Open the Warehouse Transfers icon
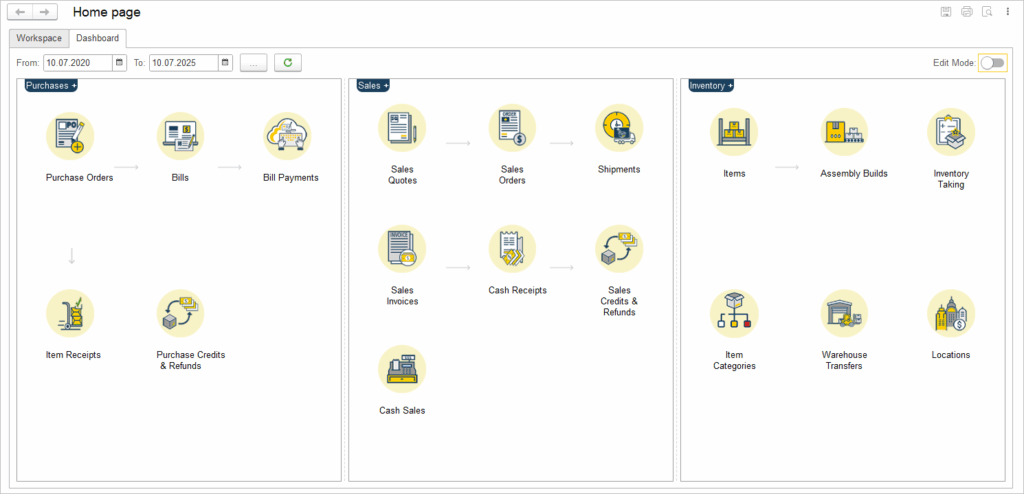1024x494 pixels. (x=844, y=314)
